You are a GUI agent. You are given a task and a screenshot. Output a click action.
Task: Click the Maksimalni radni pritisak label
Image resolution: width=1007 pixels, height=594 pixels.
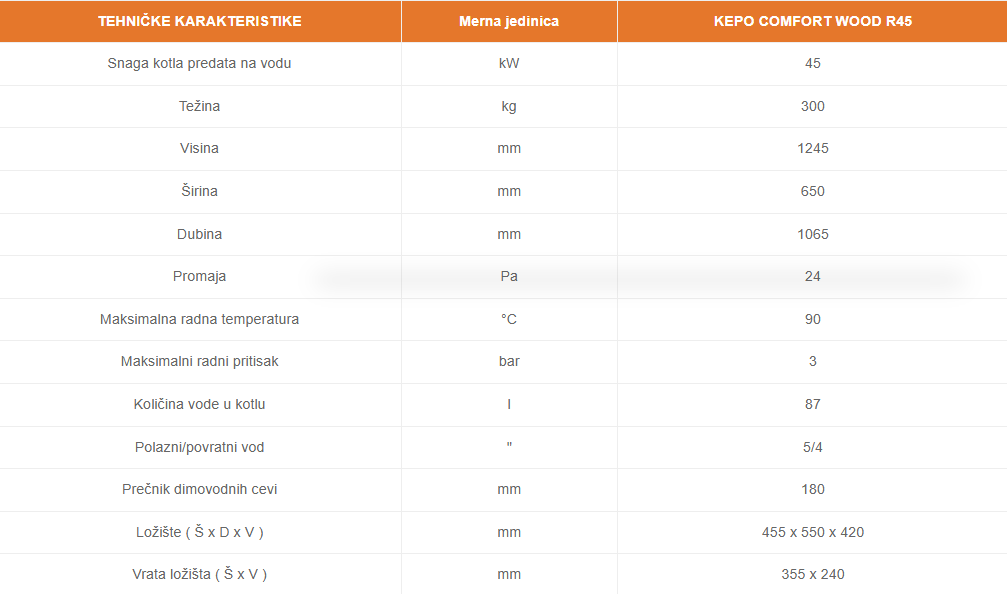(x=200, y=361)
